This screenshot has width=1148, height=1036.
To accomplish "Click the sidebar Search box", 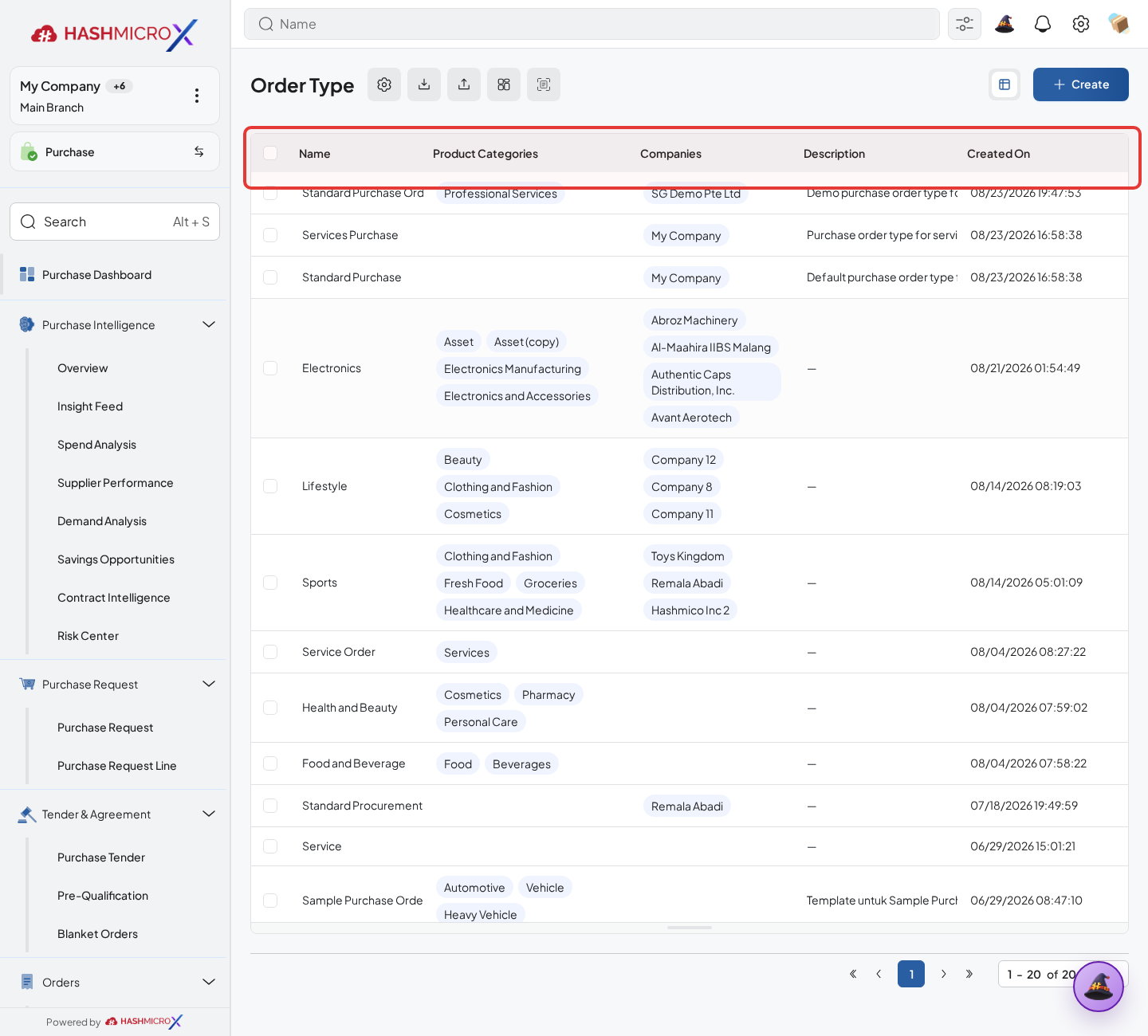I will [x=115, y=222].
